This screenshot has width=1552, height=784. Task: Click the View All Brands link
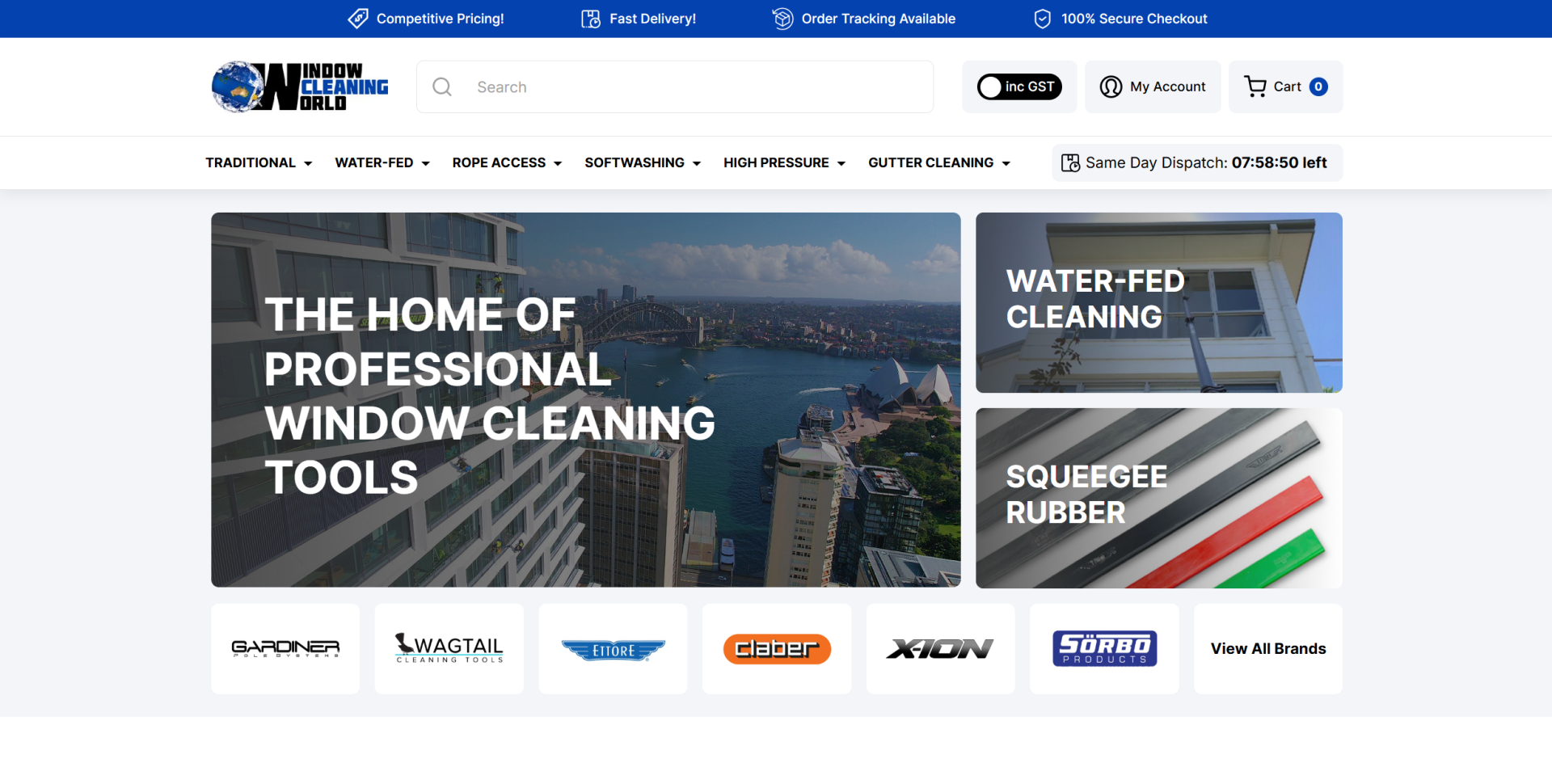[1267, 648]
